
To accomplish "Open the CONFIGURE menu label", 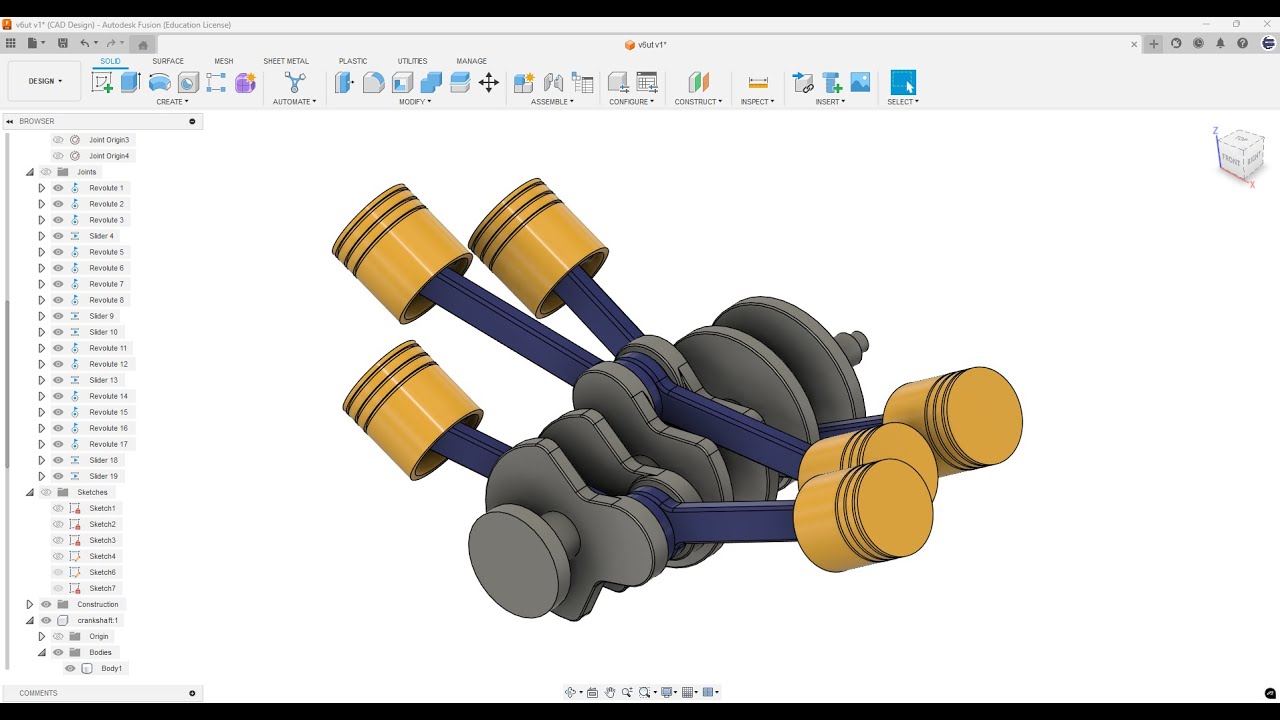I will (x=632, y=102).
